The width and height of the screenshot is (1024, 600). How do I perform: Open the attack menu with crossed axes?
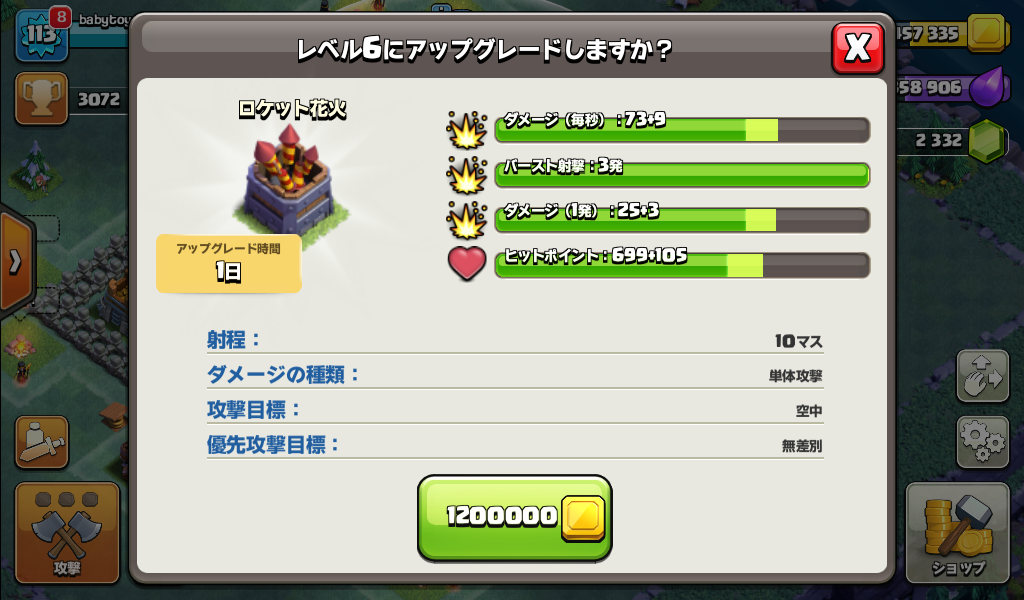[67, 533]
